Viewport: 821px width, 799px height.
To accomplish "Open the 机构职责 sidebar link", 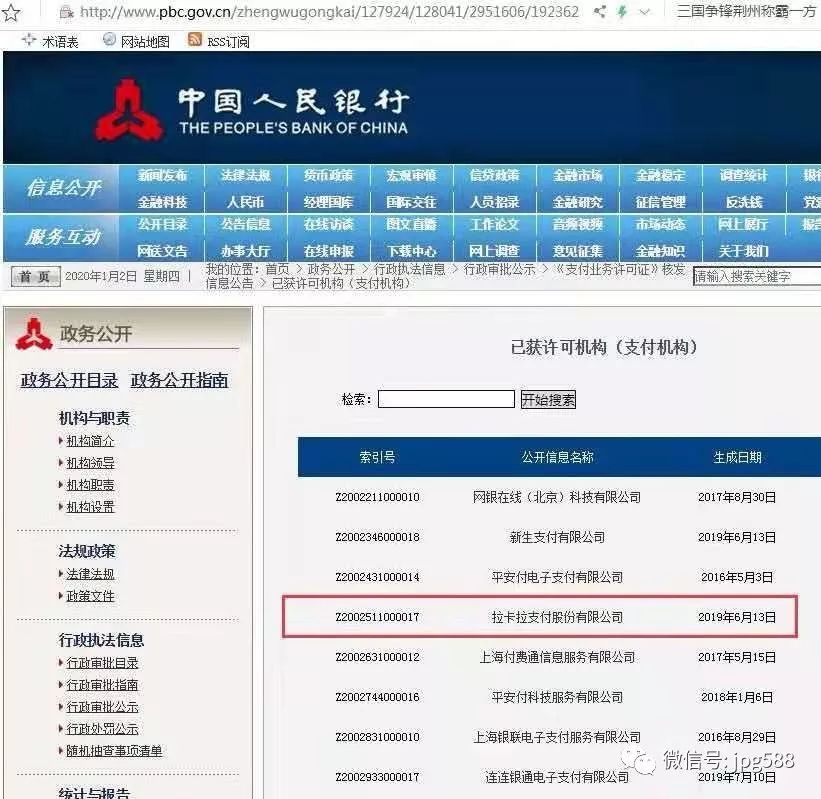I will tap(90, 485).
